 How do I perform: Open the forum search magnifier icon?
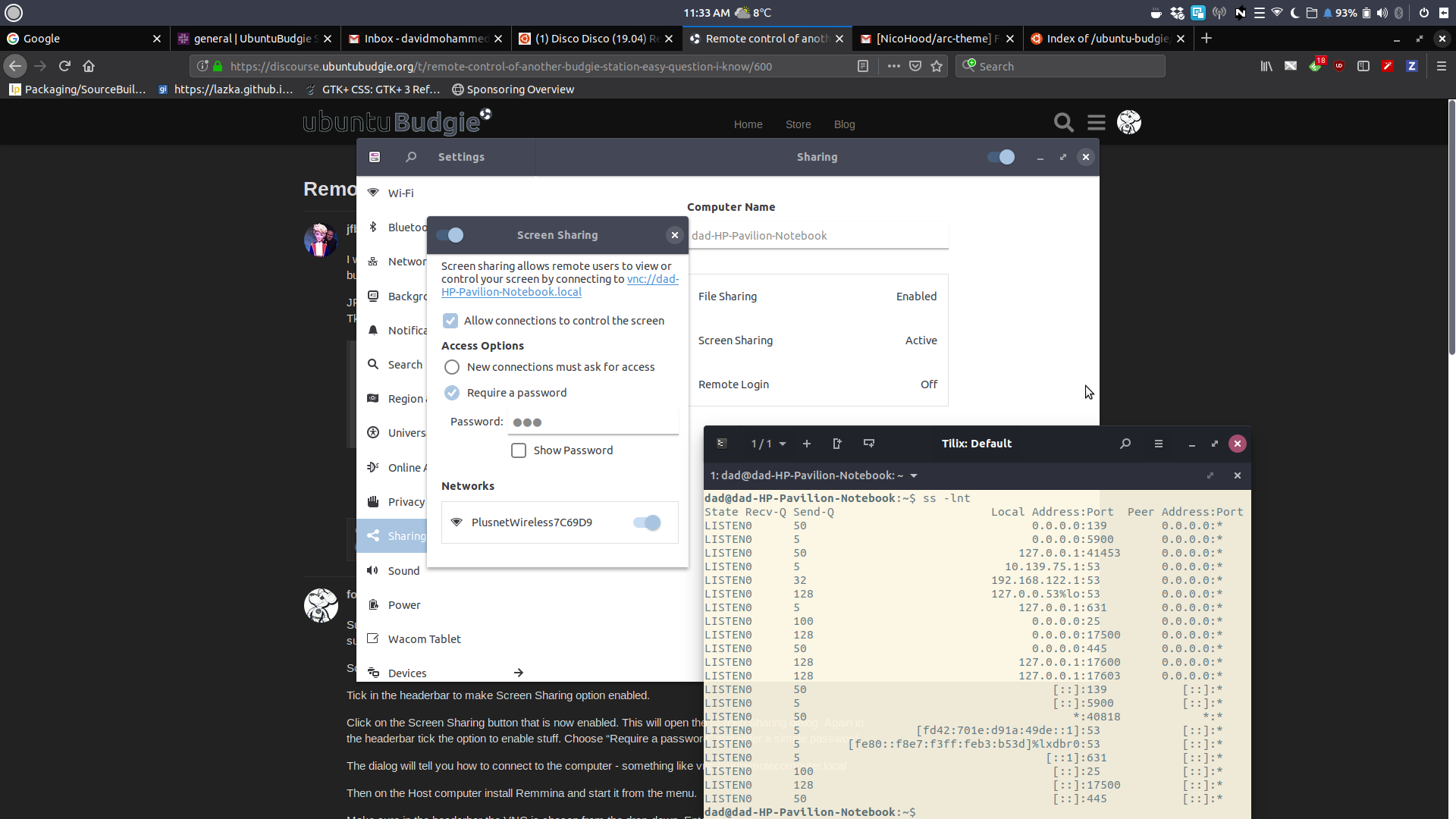pyautogui.click(x=1063, y=122)
